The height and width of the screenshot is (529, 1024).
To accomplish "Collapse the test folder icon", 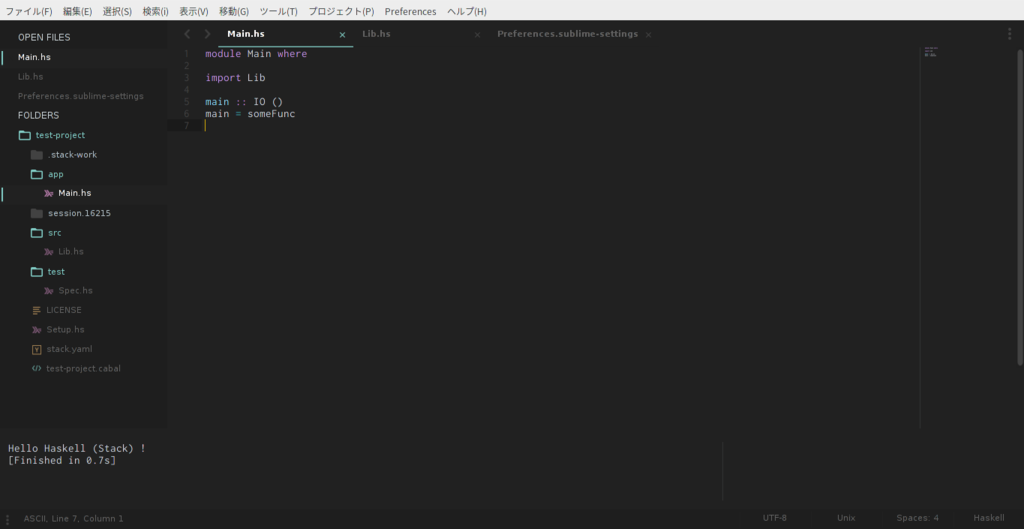I will pyautogui.click(x=37, y=272).
